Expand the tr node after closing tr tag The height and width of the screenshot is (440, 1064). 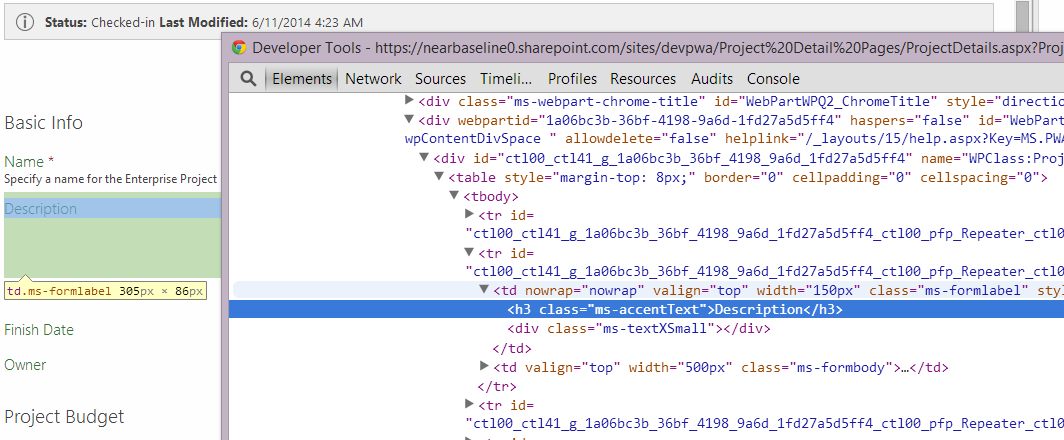[x=468, y=404]
